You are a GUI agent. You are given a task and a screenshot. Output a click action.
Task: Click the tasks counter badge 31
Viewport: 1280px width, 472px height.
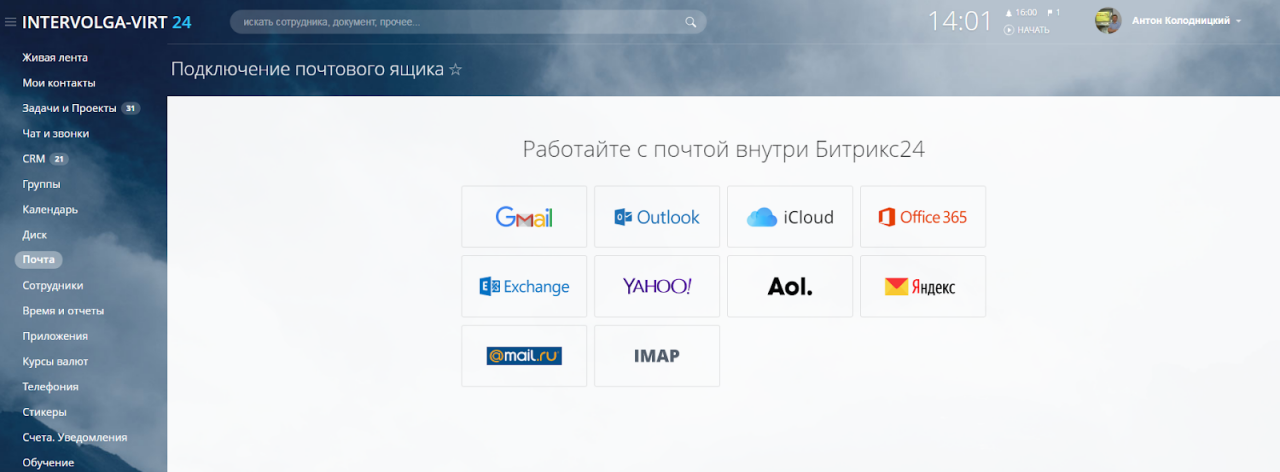click(131, 108)
